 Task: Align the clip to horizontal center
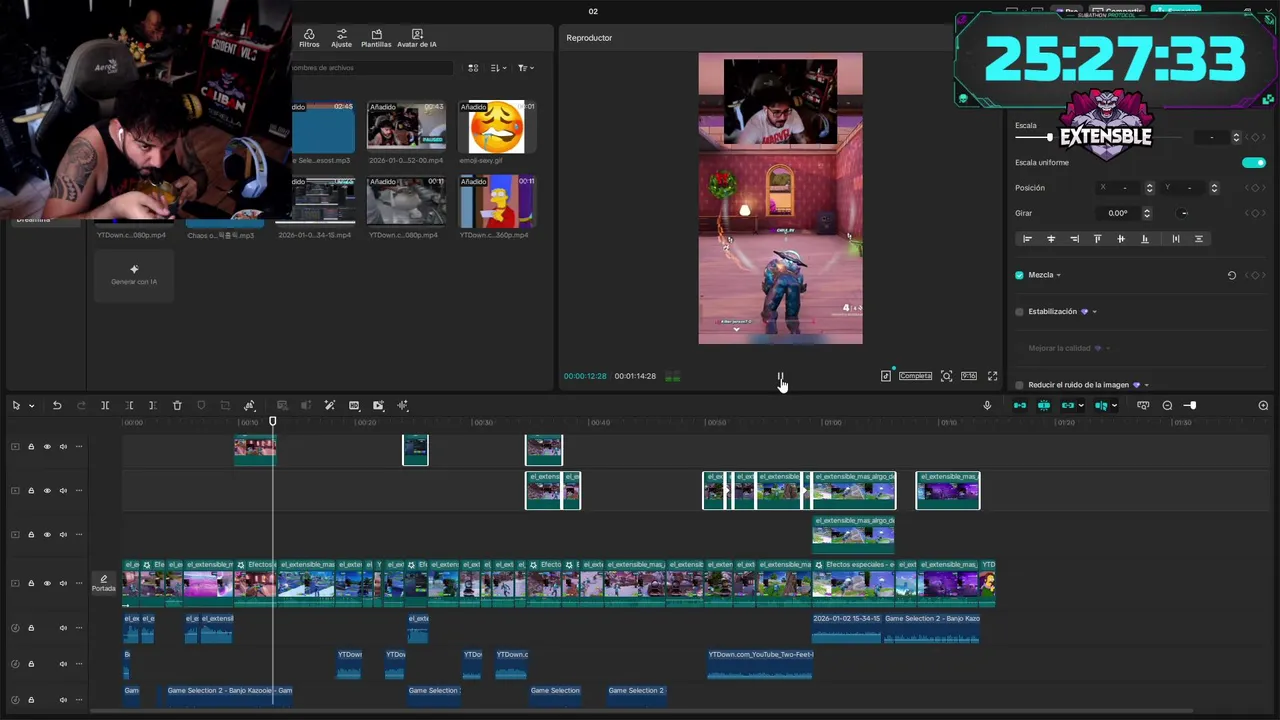coord(1051,239)
